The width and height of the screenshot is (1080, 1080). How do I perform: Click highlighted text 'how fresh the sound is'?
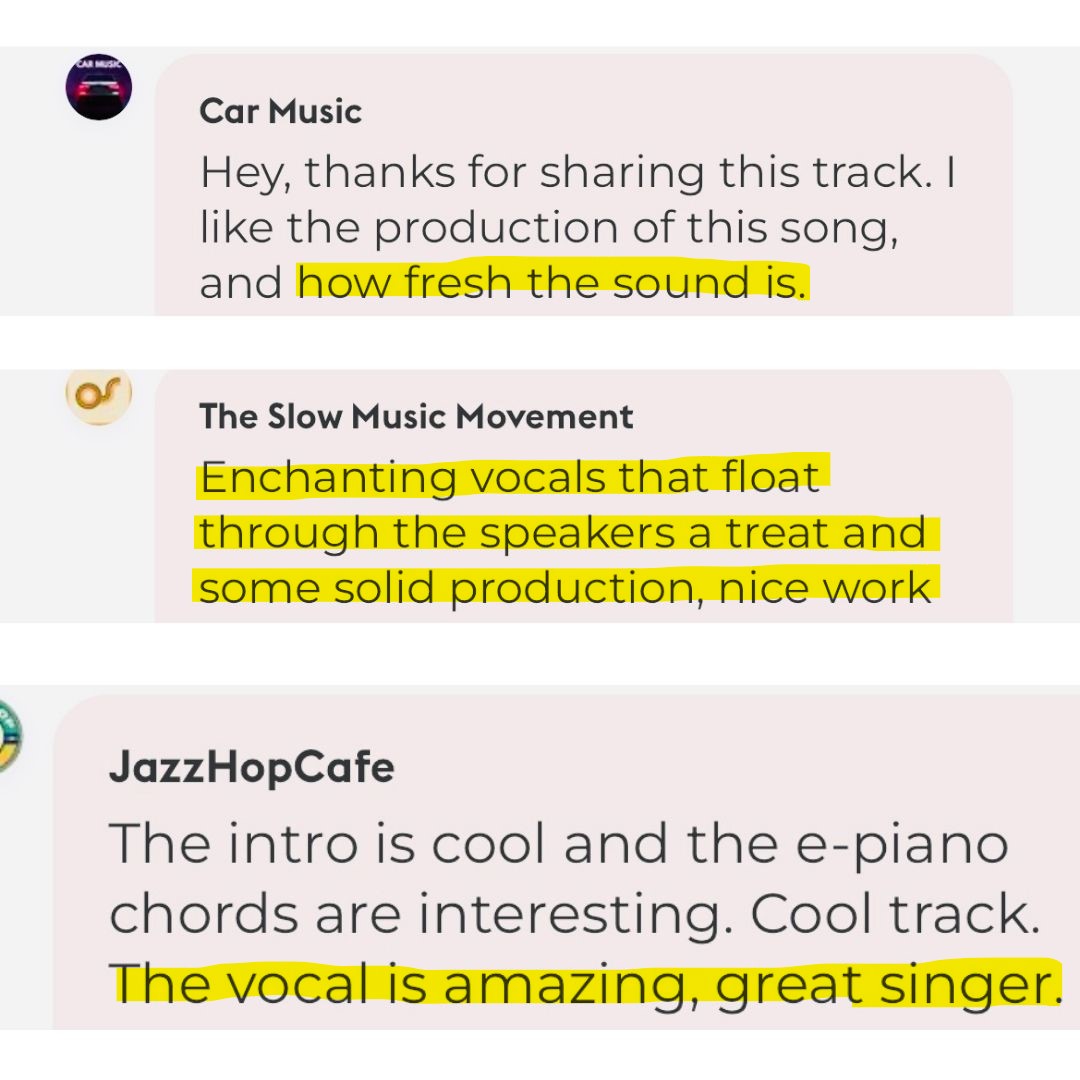[552, 282]
